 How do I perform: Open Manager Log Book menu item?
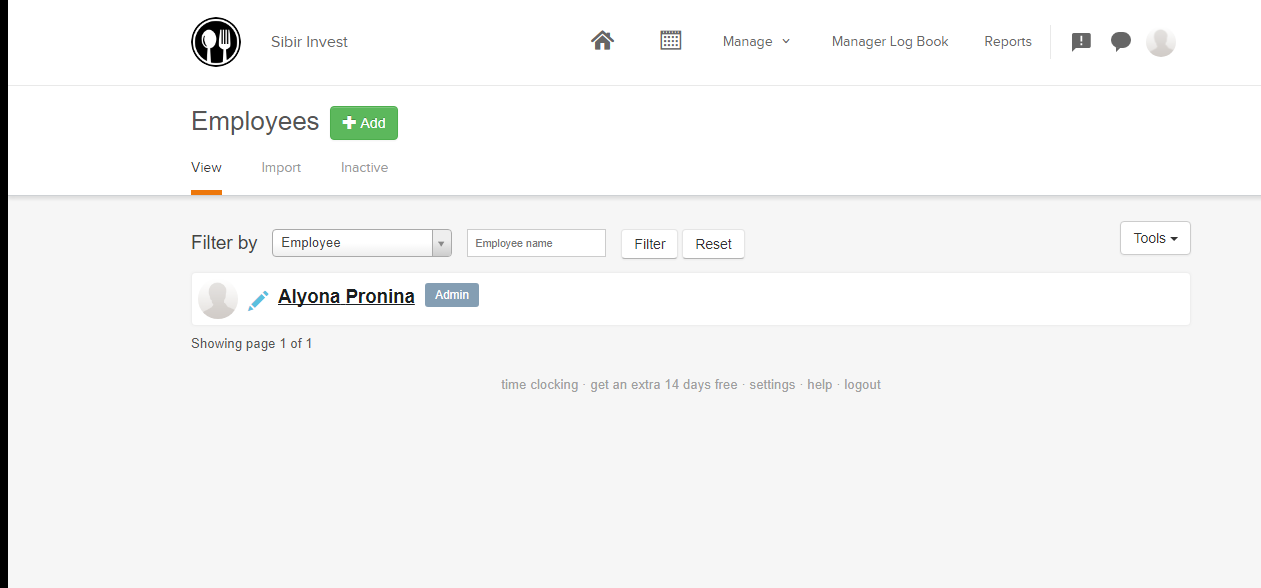pyautogui.click(x=890, y=42)
